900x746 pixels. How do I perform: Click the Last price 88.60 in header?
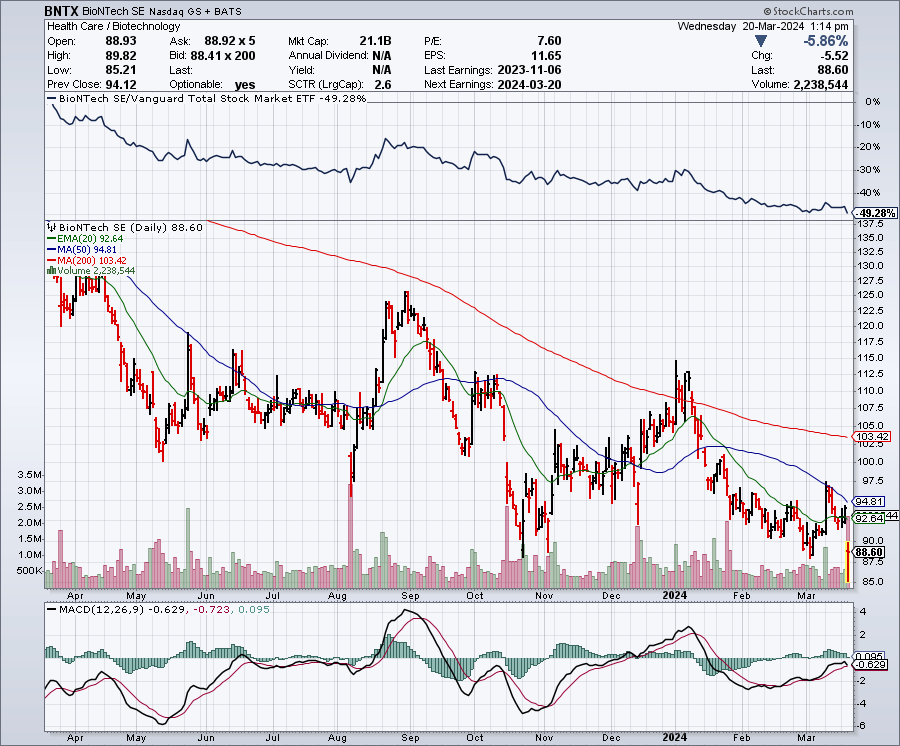click(833, 70)
